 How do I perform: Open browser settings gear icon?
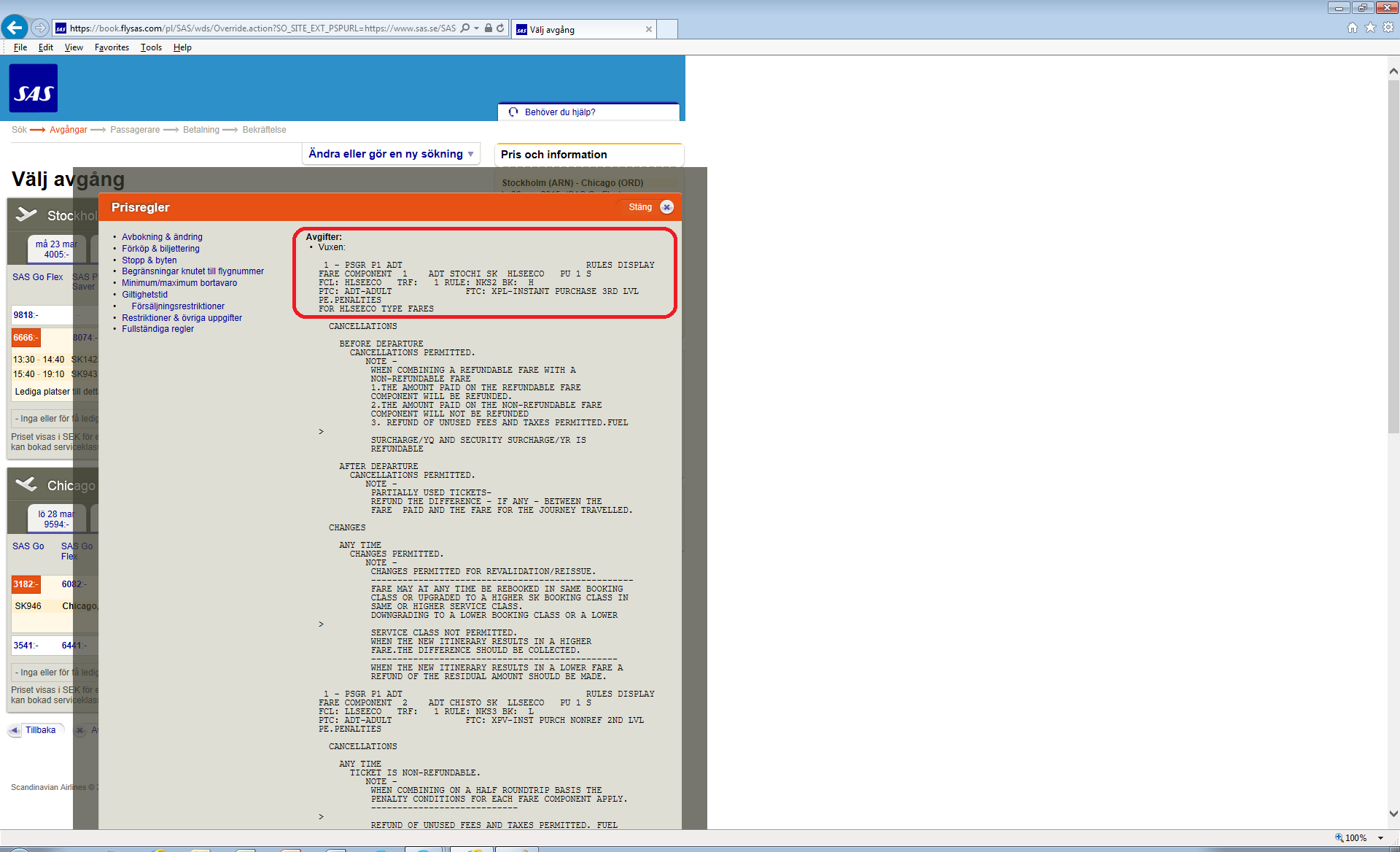point(1388,28)
